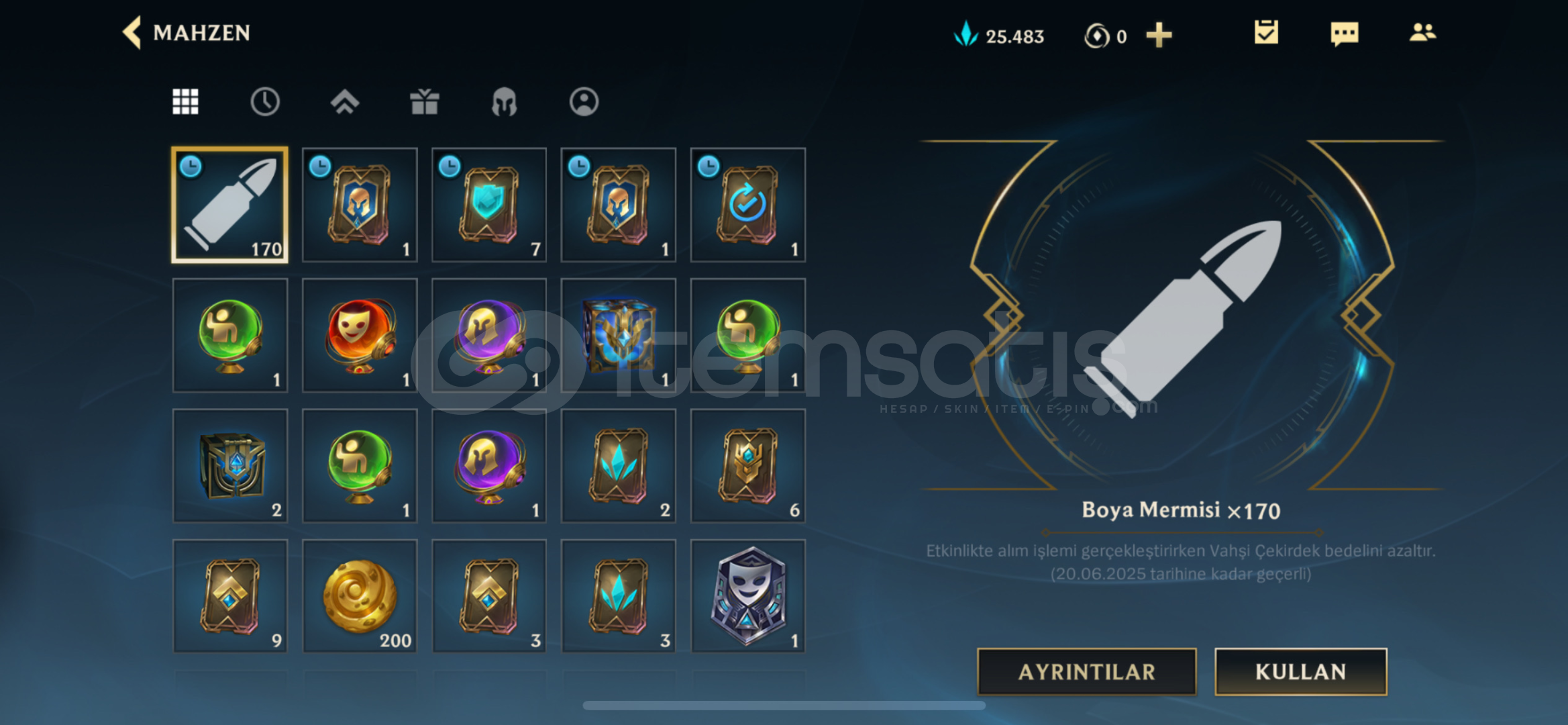Image resolution: width=1568 pixels, height=725 pixels.
Task: Click the horizontal scroll bar at bottom
Action: [x=784, y=706]
